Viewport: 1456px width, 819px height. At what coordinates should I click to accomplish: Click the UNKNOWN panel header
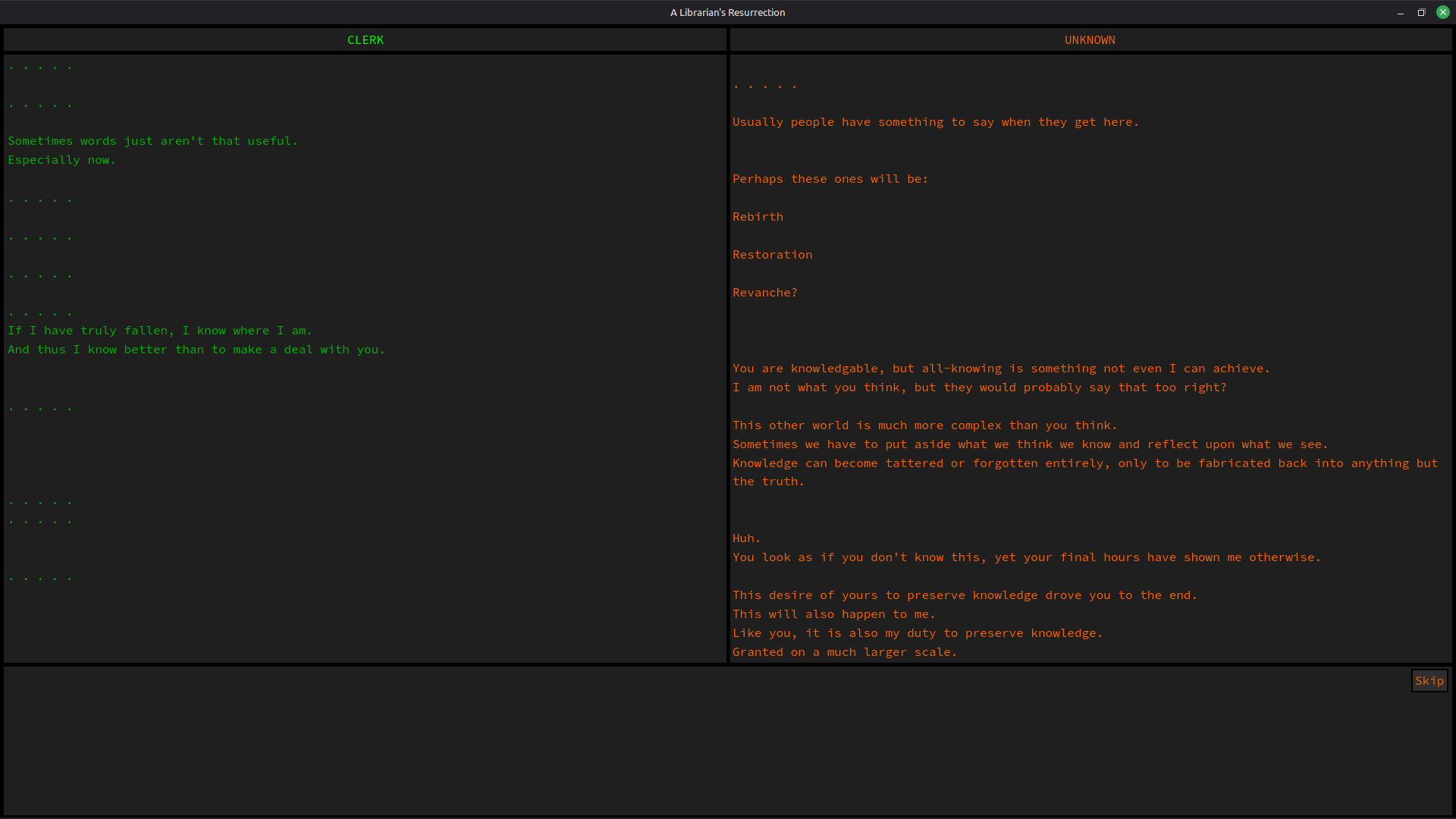(1090, 40)
